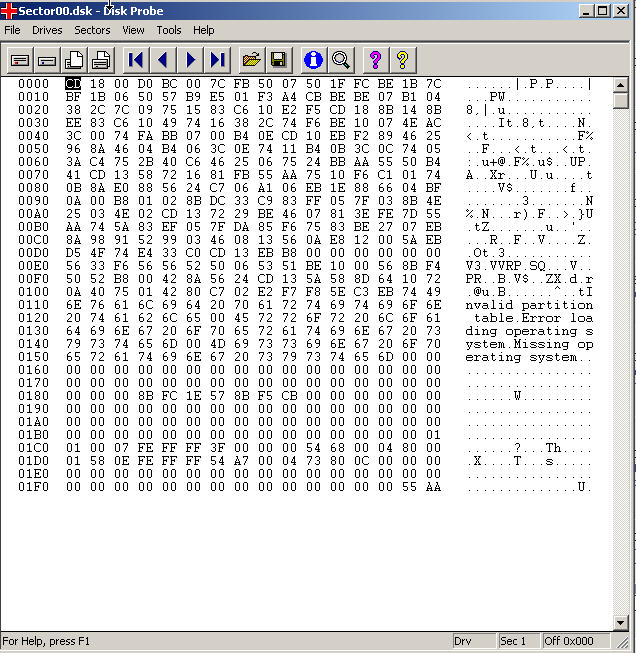
Task: Click the offset label 01B0
Action: click(33, 435)
